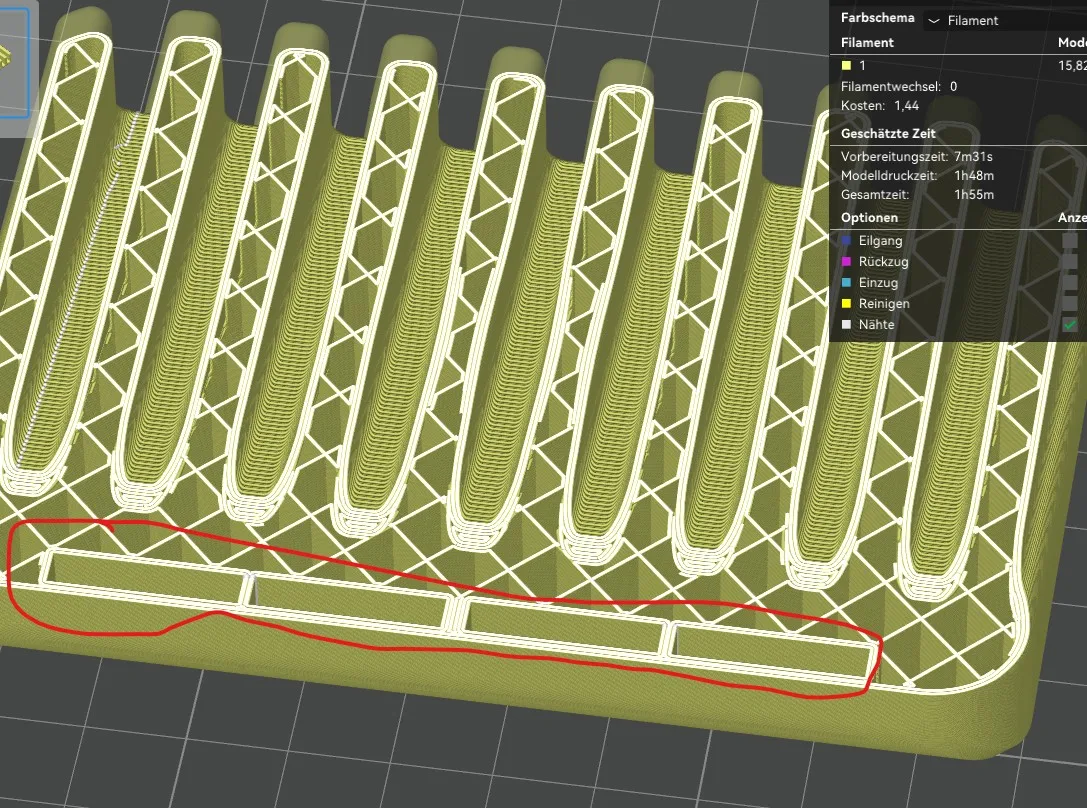
Task: Click the blue Eilgang color marker
Action: pos(846,240)
